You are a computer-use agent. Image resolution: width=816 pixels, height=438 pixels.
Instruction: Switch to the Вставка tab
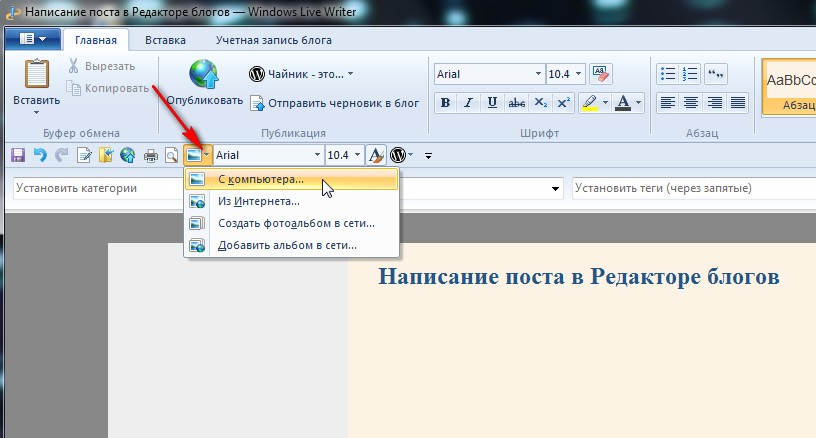click(x=165, y=40)
